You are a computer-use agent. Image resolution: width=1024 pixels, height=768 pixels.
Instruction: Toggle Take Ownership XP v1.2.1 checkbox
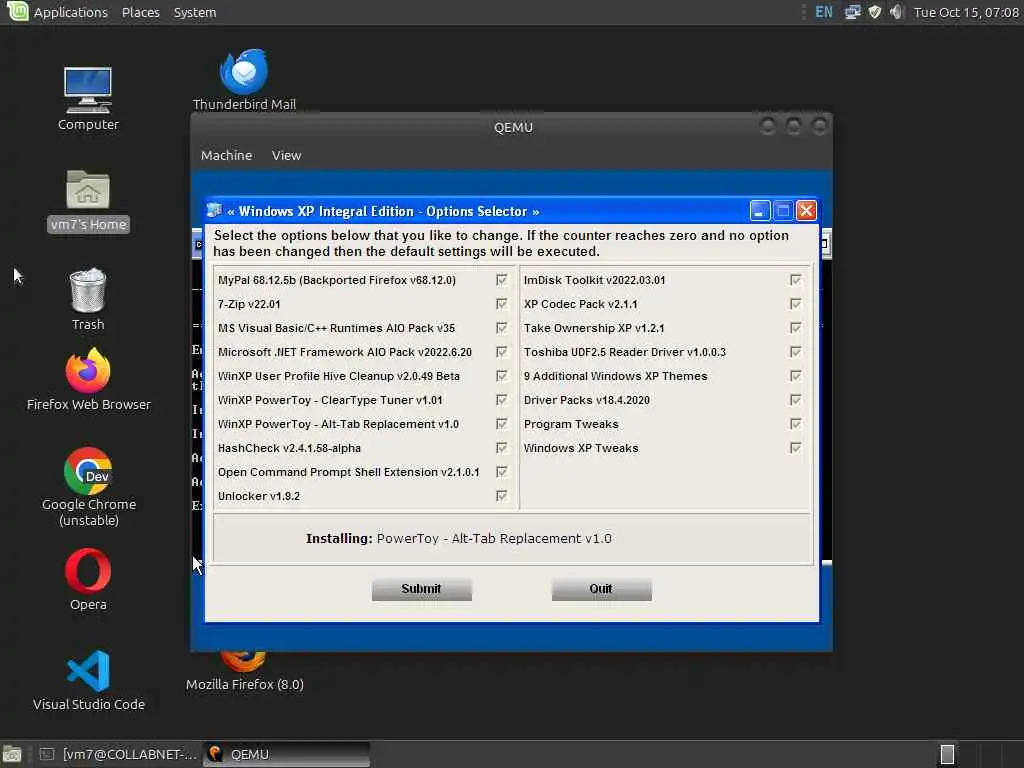(795, 328)
